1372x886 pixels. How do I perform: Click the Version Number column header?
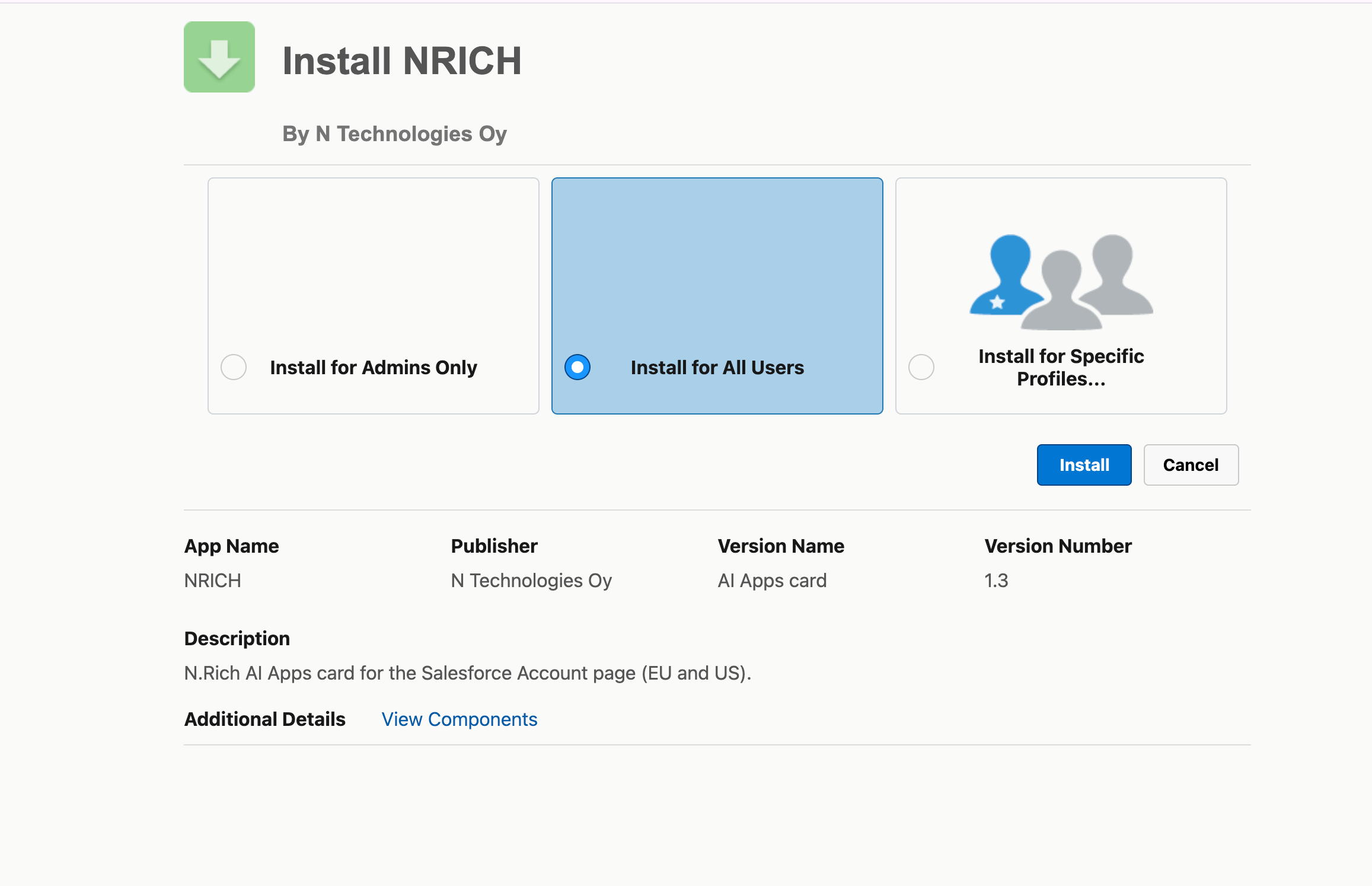pos(1058,546)
